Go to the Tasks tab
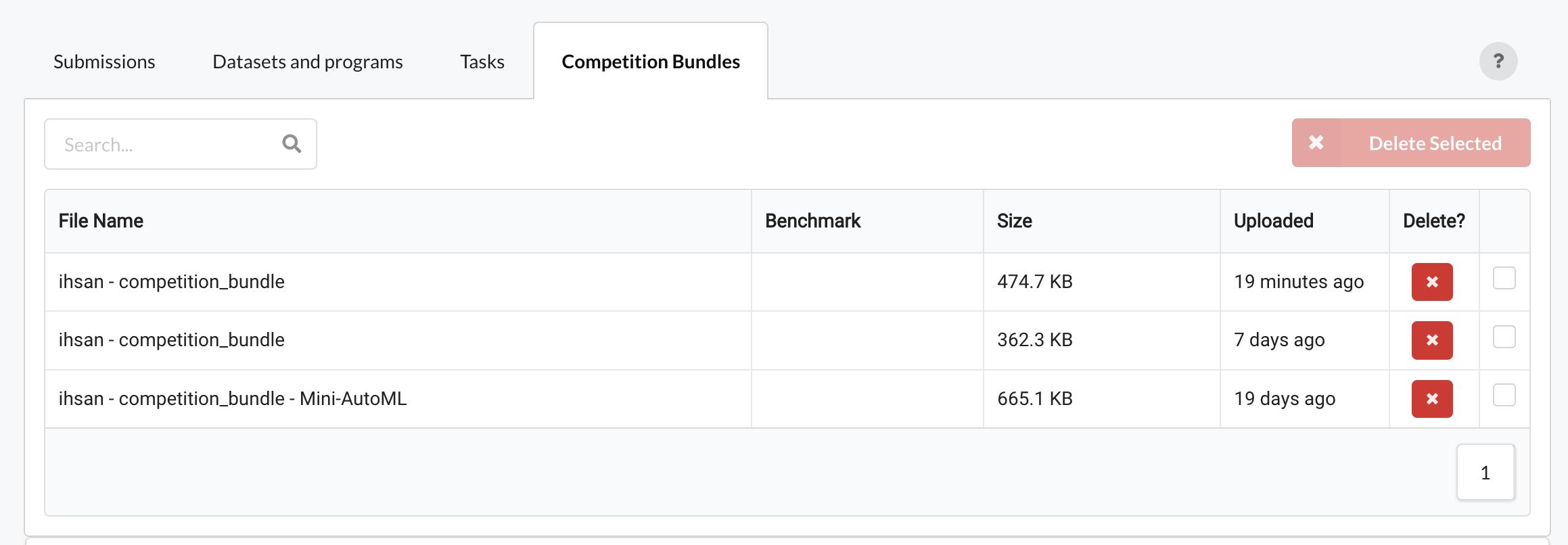1568x545 pixels. (x=482, y=62)
